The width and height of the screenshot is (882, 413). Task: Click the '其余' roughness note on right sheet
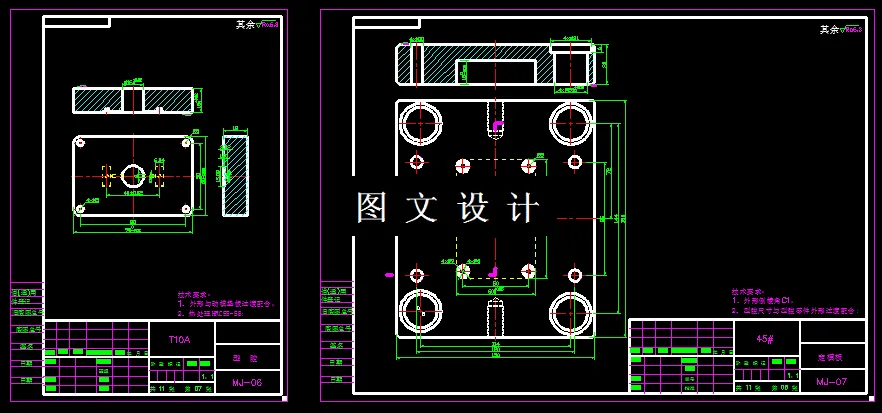(829, 30)
